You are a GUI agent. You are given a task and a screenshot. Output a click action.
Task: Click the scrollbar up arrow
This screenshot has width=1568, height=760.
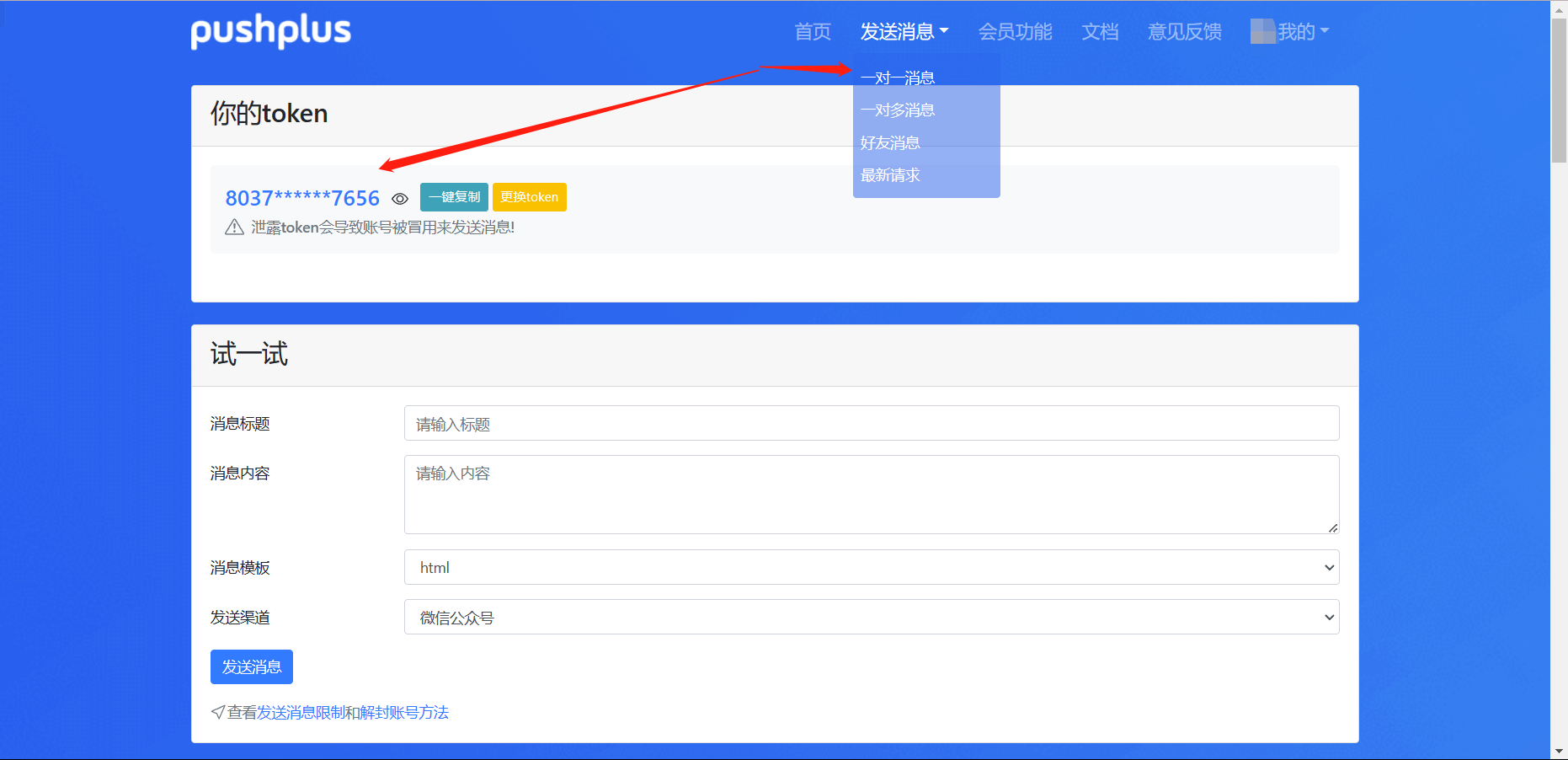pyautogui.click(x=1560, y=8)
